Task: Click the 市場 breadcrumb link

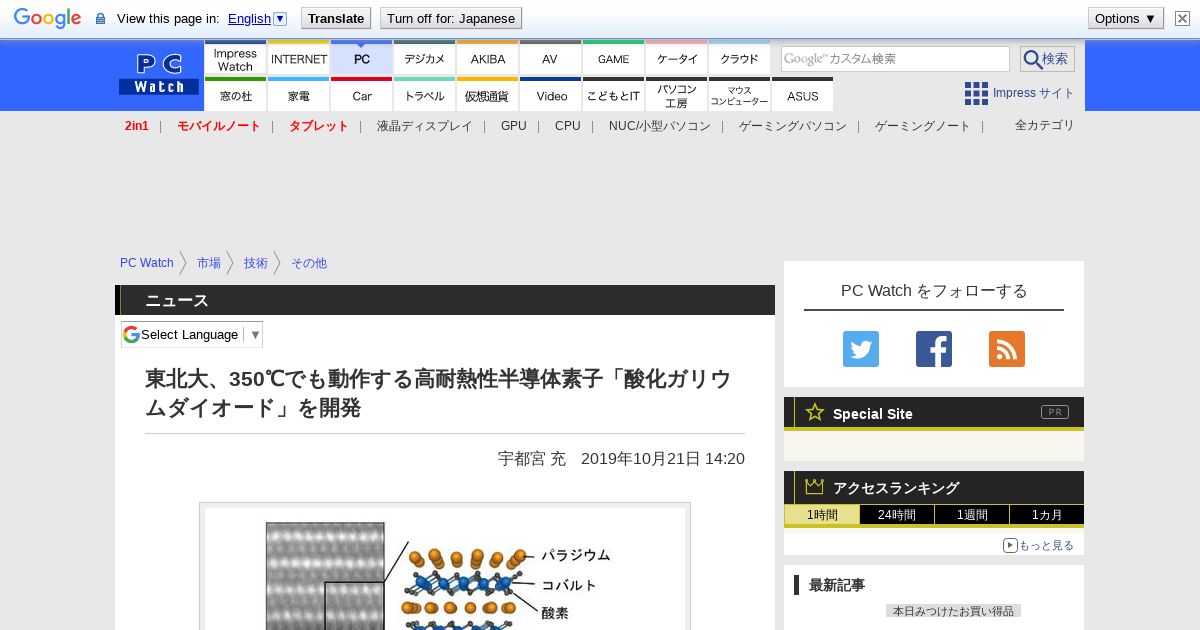Action: click(209, 263)
